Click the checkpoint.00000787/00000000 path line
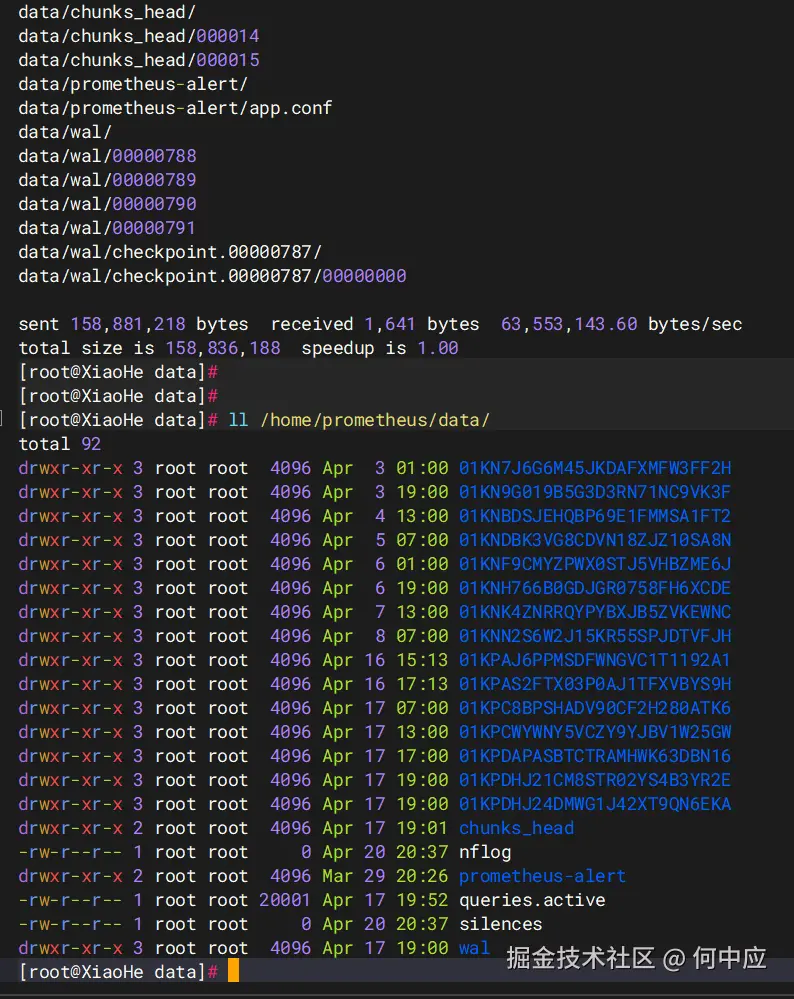Viewport: 794px width, 999px height. 212,276
